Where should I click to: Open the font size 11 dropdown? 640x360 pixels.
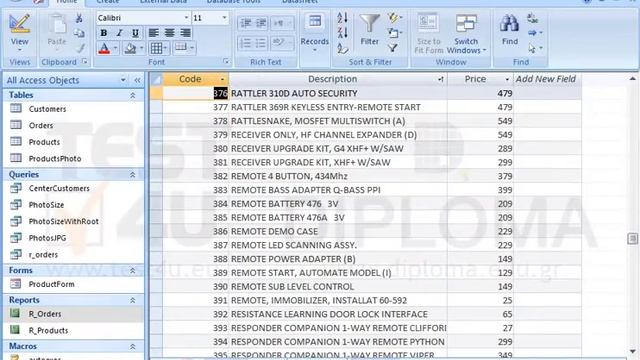click(x=224, y=18)
